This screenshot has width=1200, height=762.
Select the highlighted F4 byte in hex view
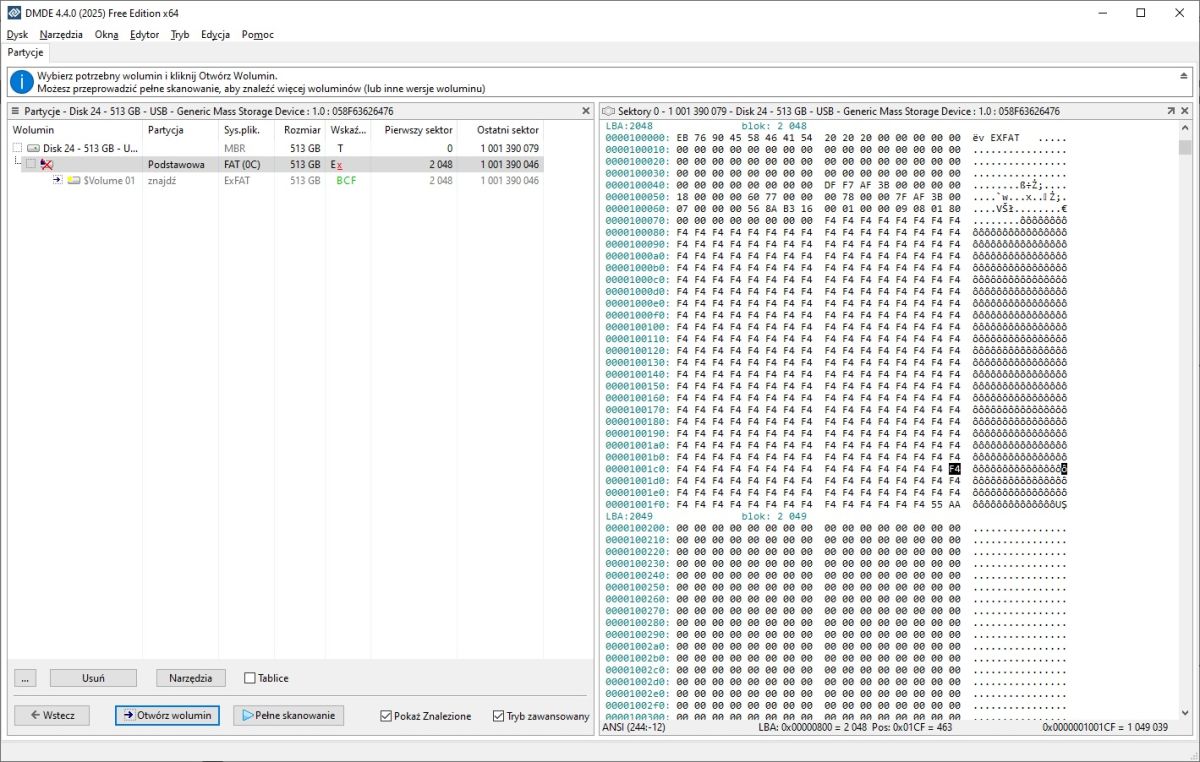pos(954,468)
